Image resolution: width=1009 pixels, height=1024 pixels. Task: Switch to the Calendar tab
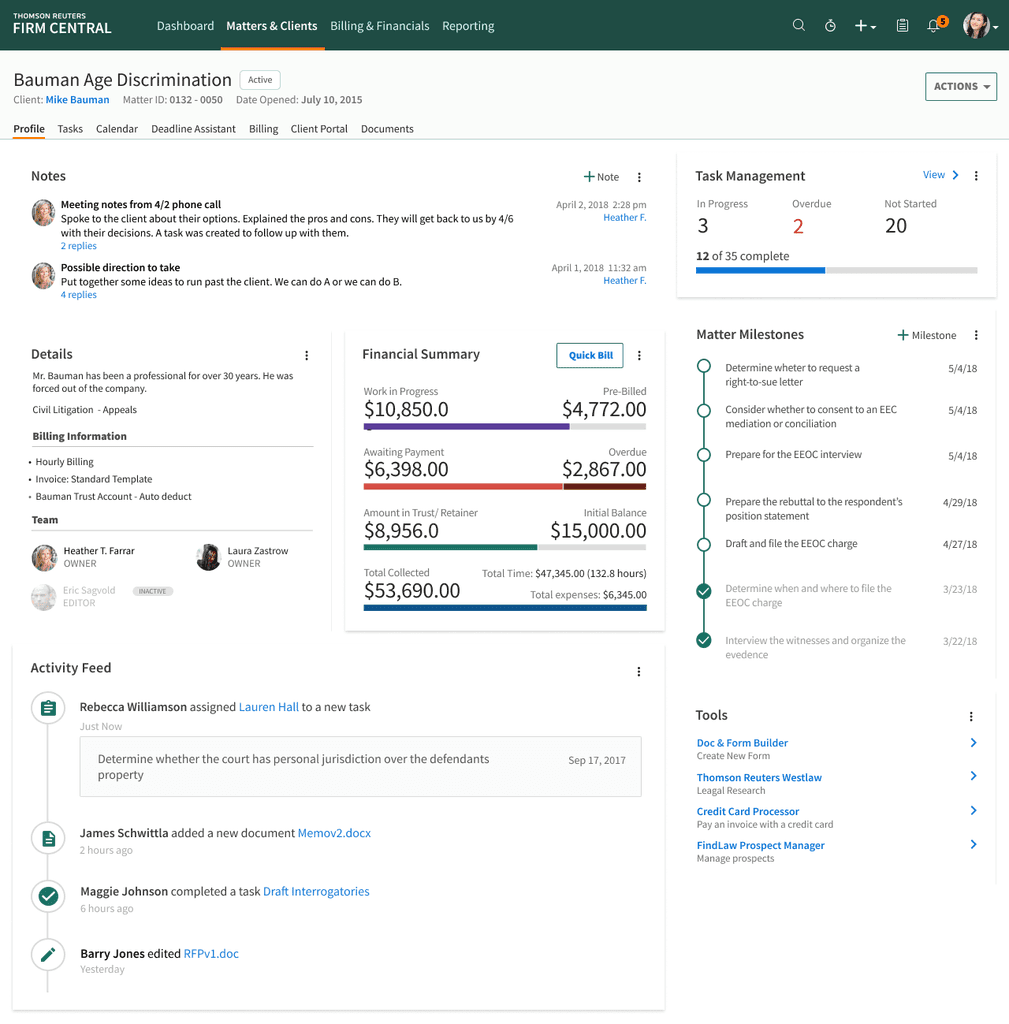point(117,129)
